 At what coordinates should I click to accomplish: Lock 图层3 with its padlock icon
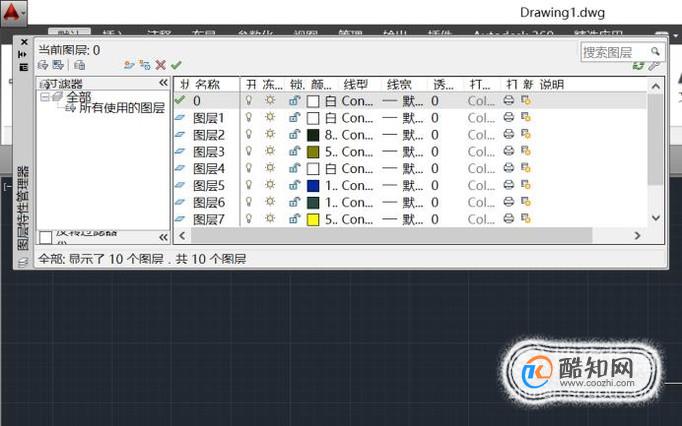coord(295,151)
